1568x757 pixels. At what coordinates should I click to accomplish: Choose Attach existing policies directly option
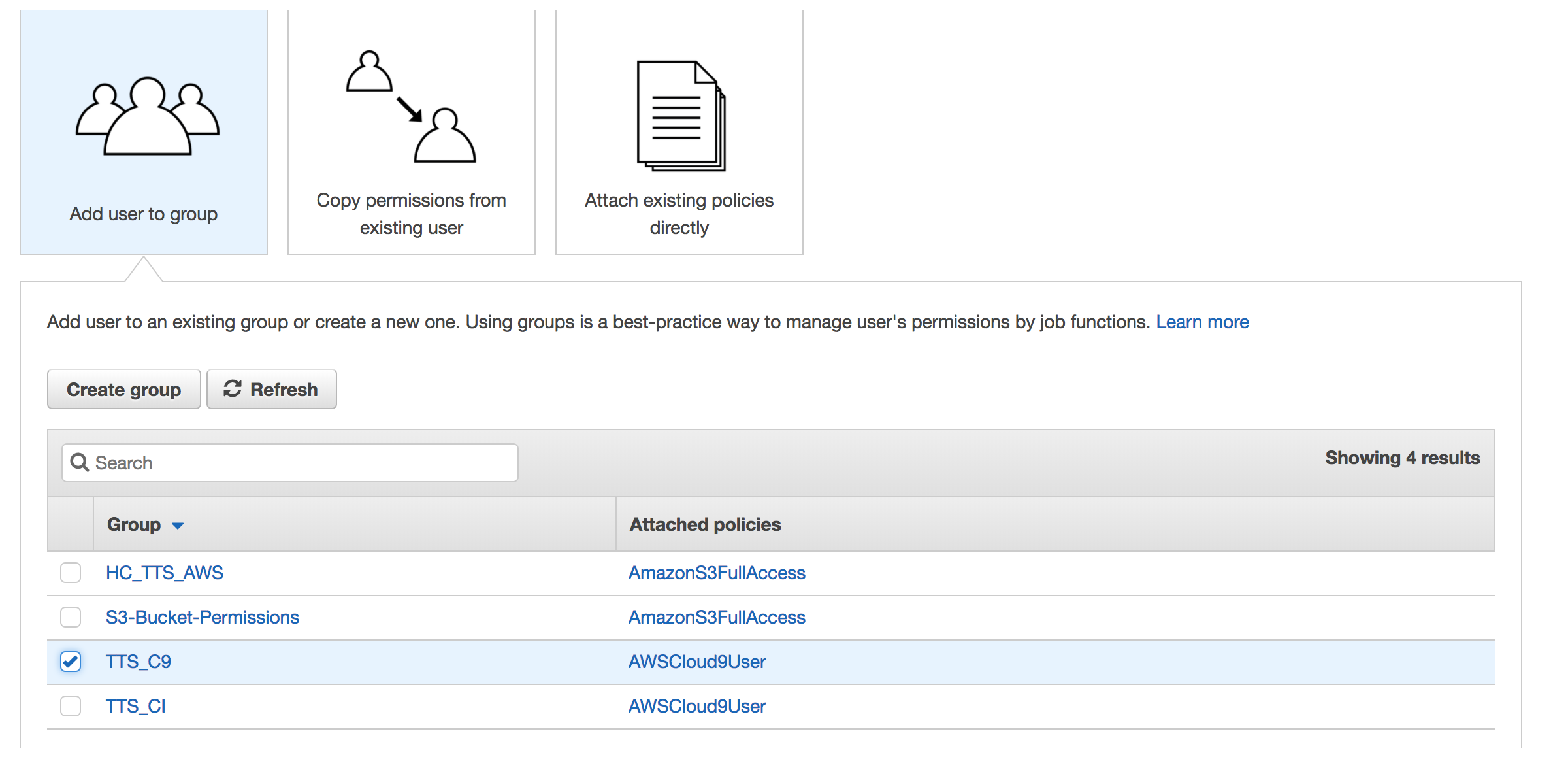[x=679, y=214]
